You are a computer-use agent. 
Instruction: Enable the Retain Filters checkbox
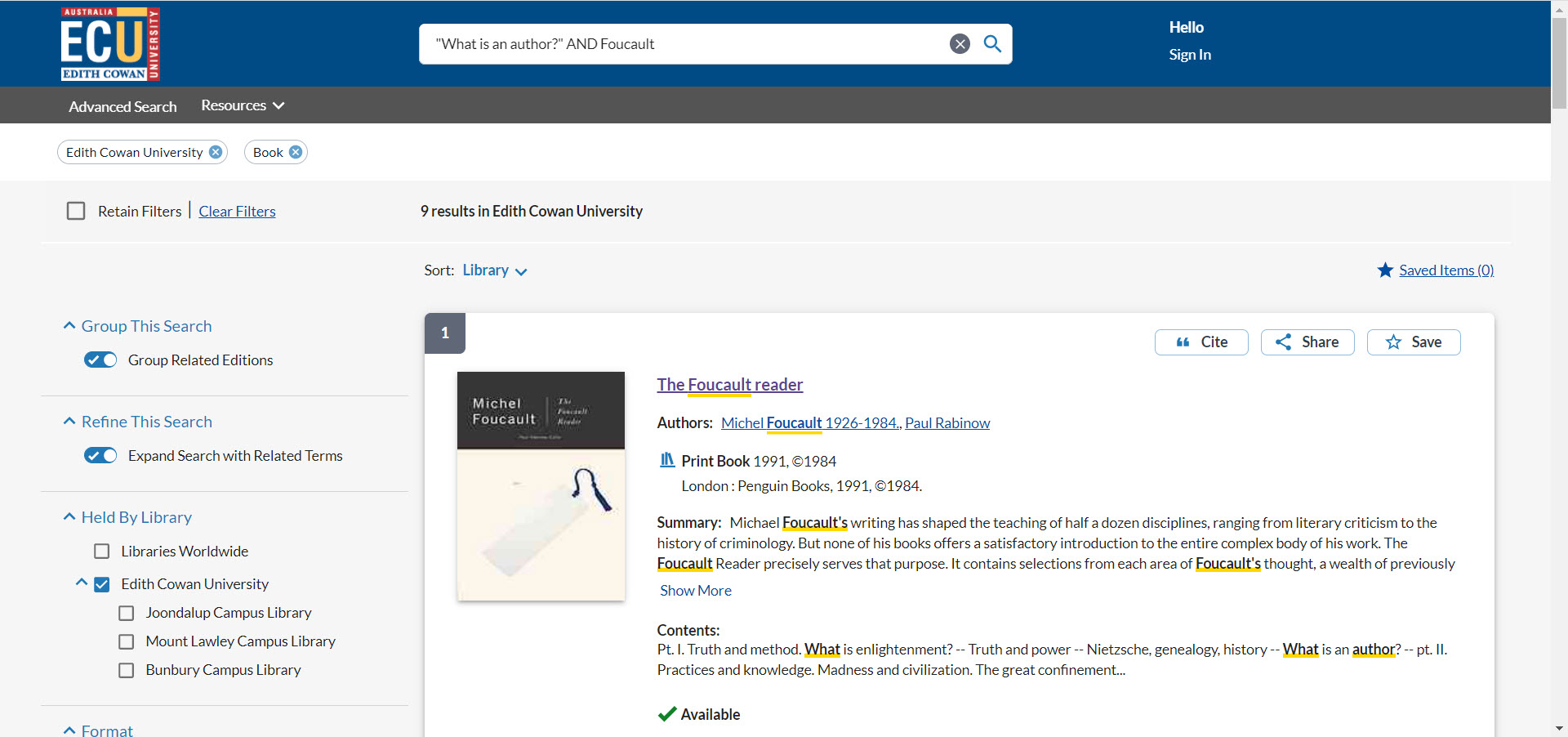click(75, 211)
